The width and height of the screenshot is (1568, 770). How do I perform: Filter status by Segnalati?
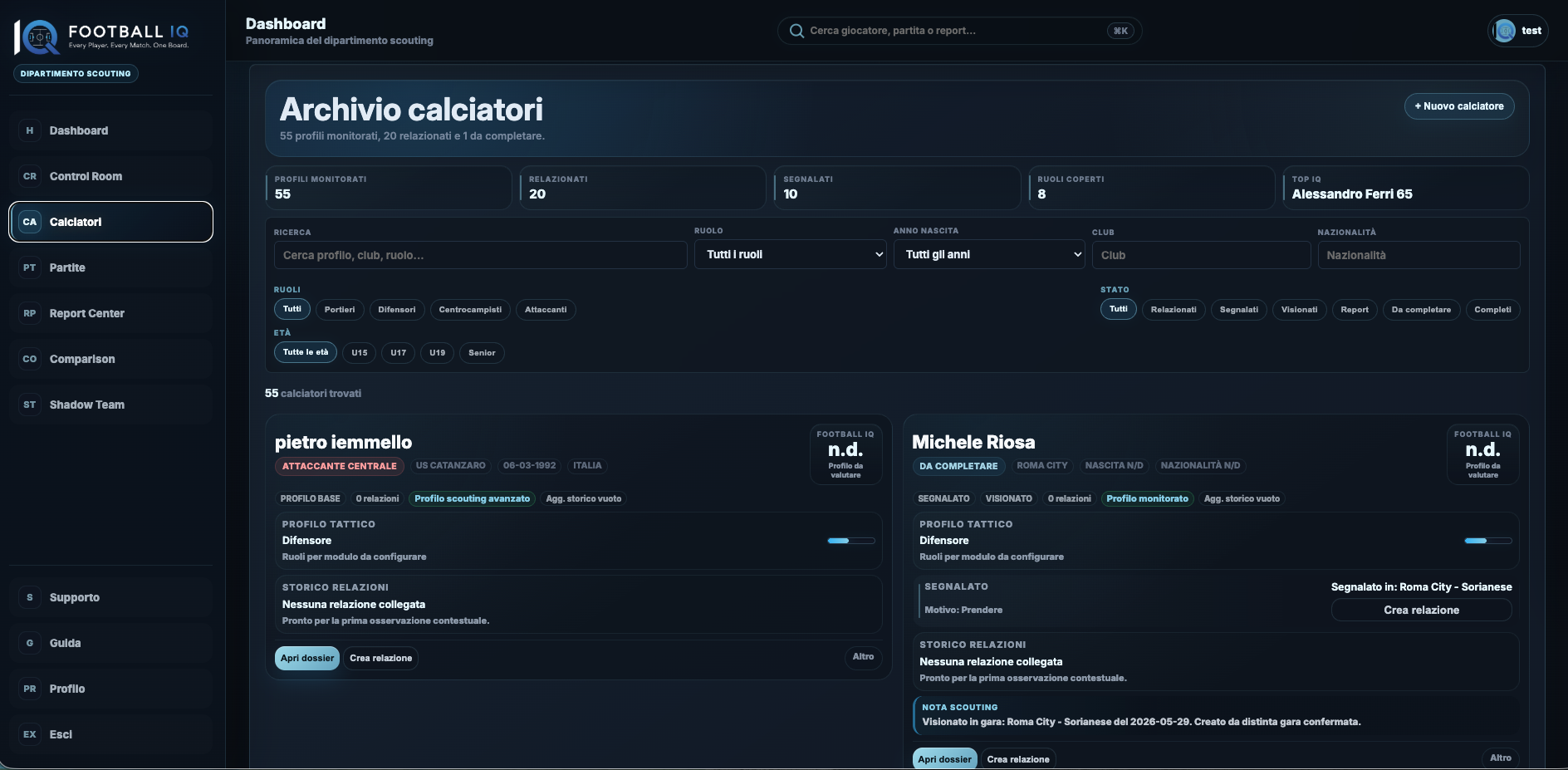(1239, 310)
